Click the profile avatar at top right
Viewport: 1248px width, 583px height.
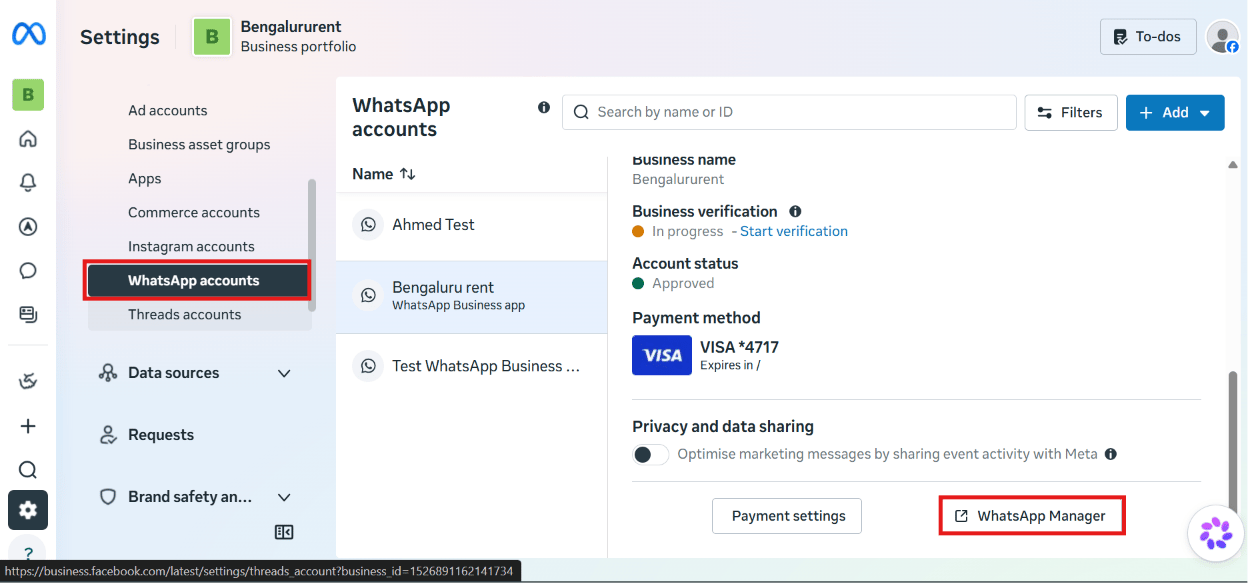[1222, 37]
